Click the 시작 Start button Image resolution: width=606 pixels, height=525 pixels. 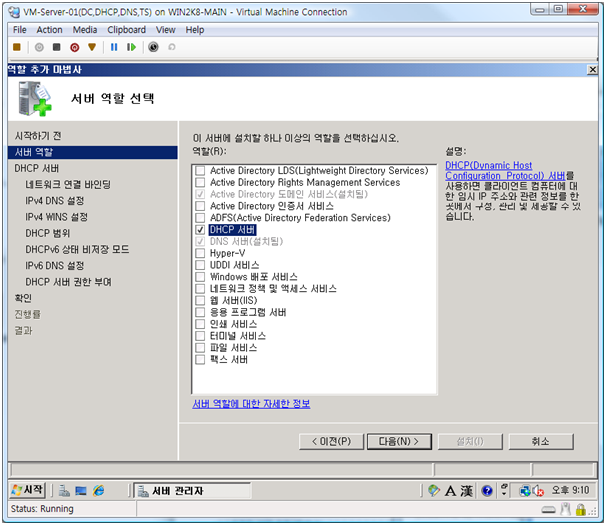(x=27, y=490)
